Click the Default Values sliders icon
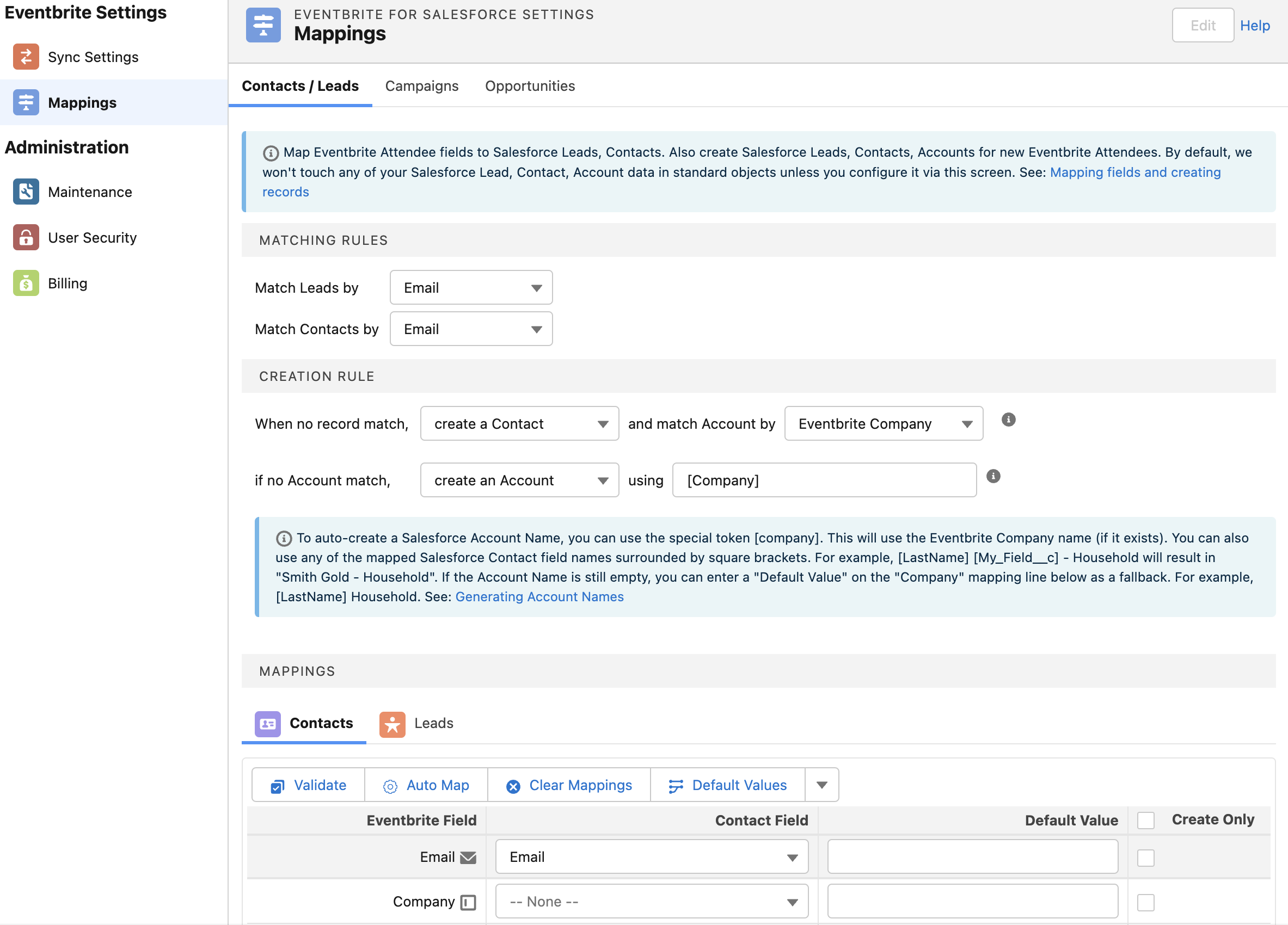Viewport: 1288px width, 925px height. tap(676, 786)
